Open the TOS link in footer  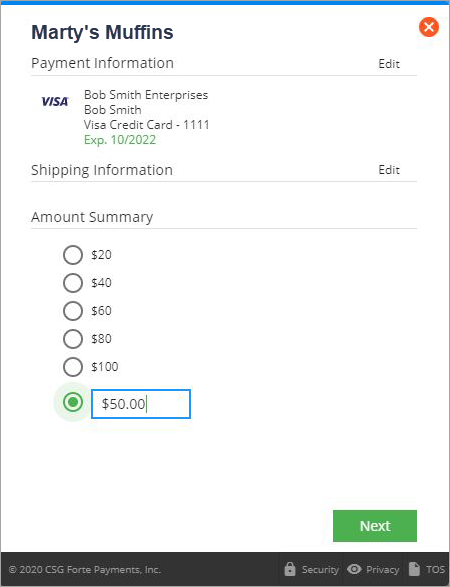(435, 569)
